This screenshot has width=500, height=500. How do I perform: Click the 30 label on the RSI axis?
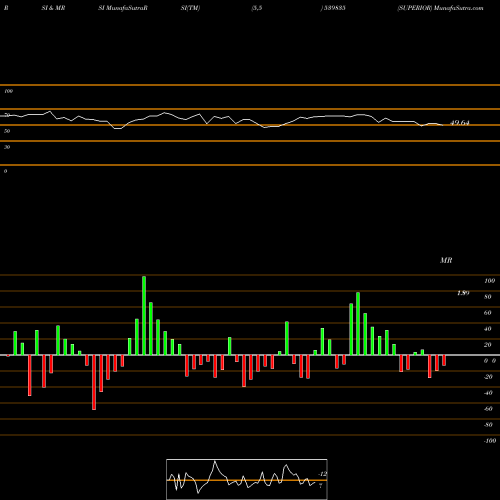(x=7, y=147)
